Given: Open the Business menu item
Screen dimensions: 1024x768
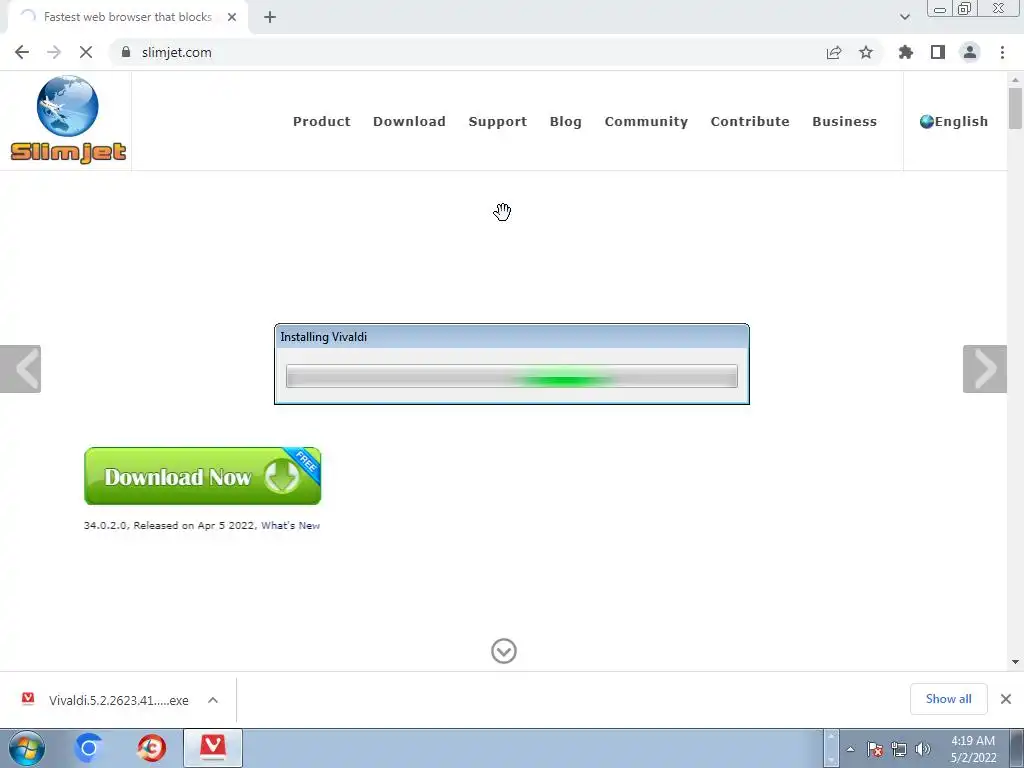Looking at the screenshot, I should click(x=844, y=121).
